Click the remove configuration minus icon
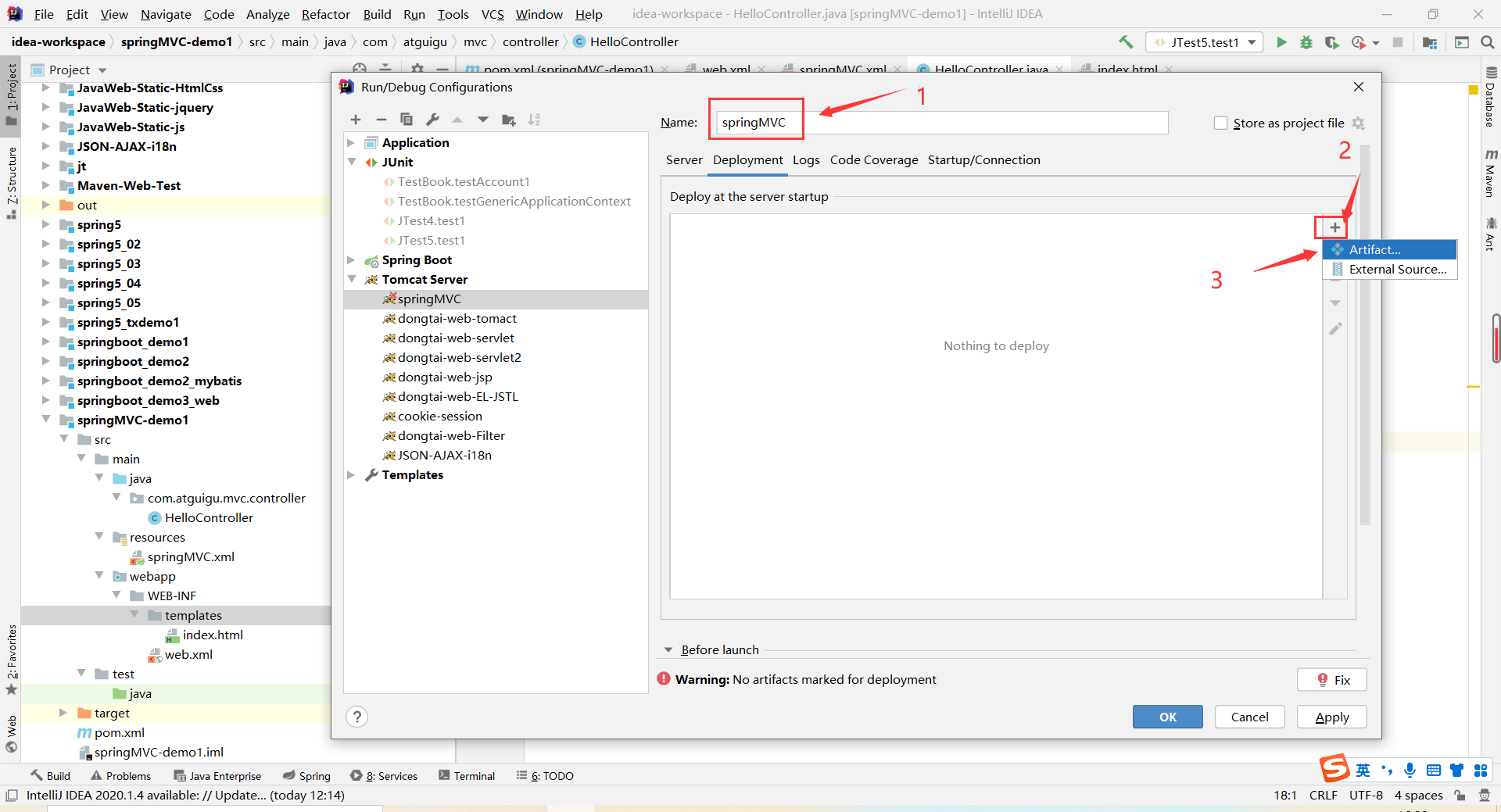This screenshot has width=1501, height=812. point(382,120)
